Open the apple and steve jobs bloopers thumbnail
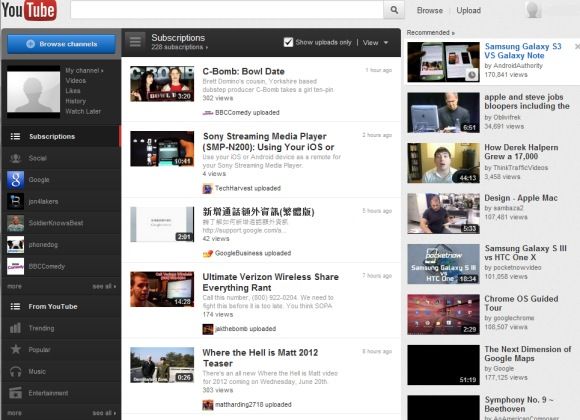Image resolution: width=580 pixels, height=420 pixels. point(444,112)
